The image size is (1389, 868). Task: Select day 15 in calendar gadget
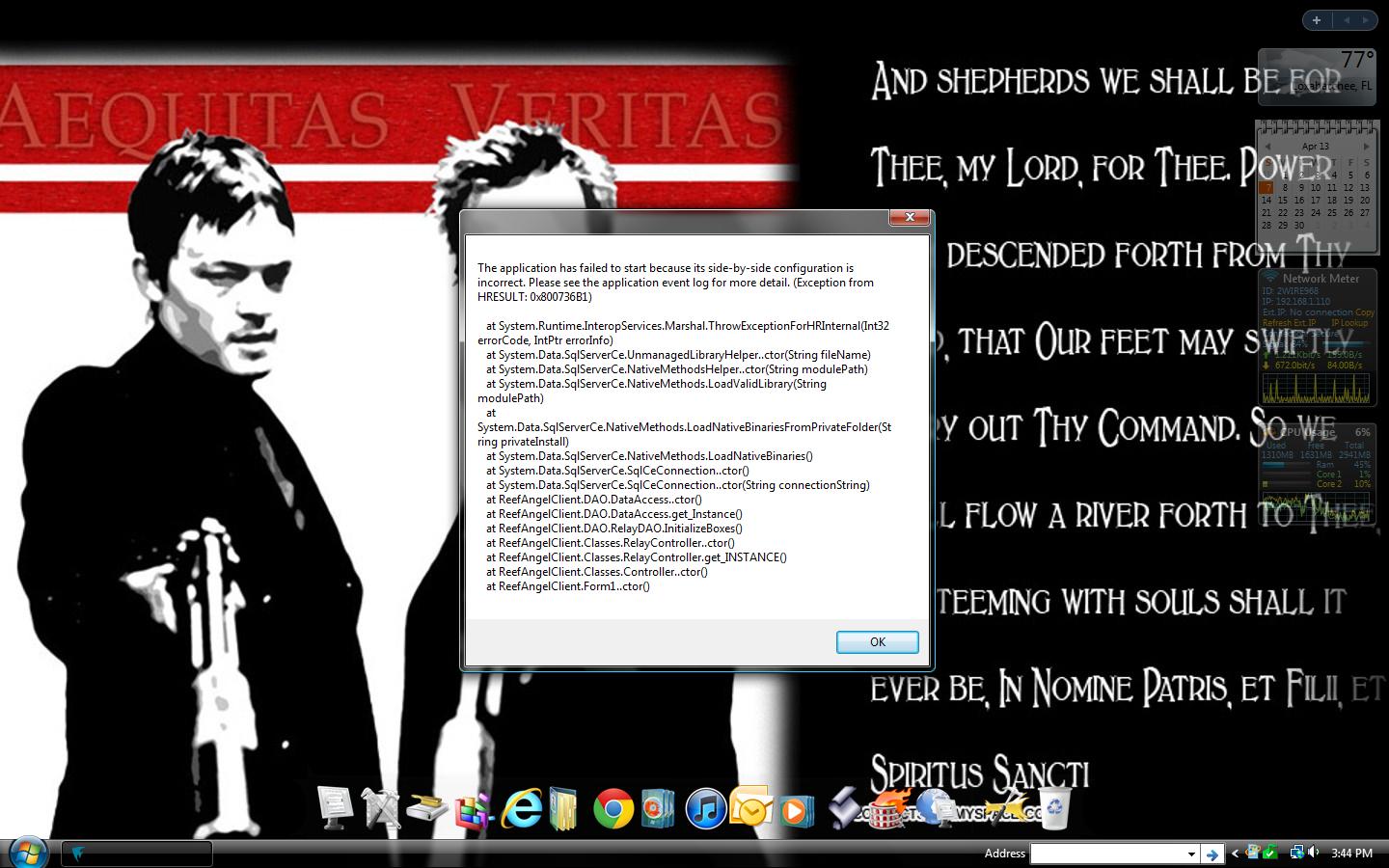click(x=1283, y=201)
